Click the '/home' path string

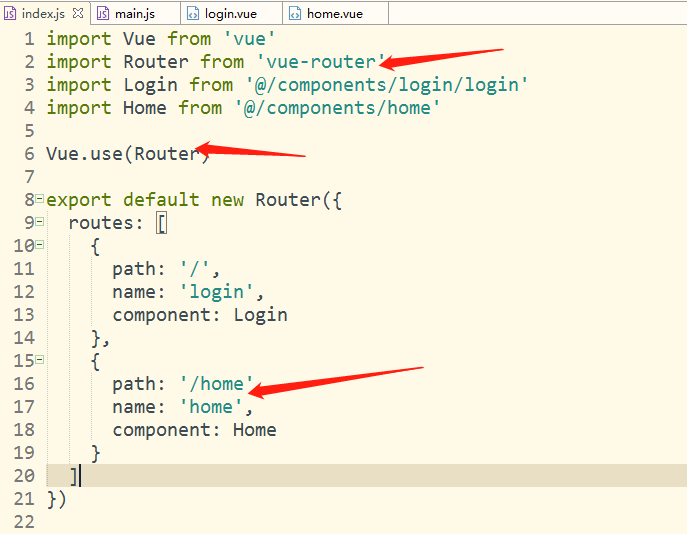[x=217, y=384]
